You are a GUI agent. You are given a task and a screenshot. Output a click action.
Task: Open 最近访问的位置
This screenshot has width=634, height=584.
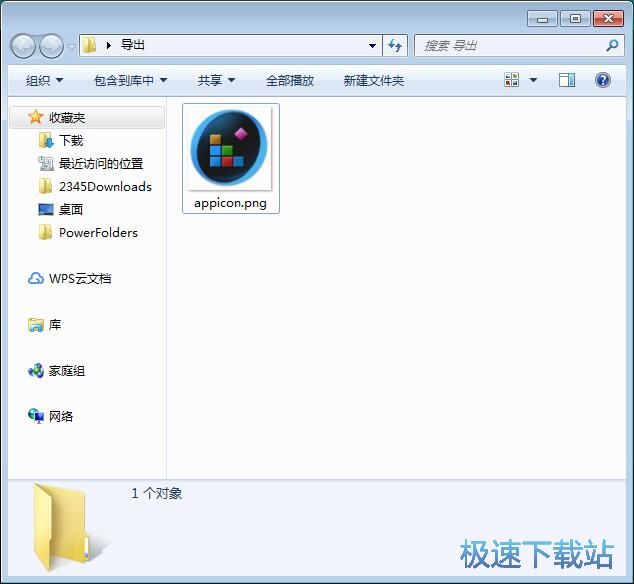coord(101,163)
